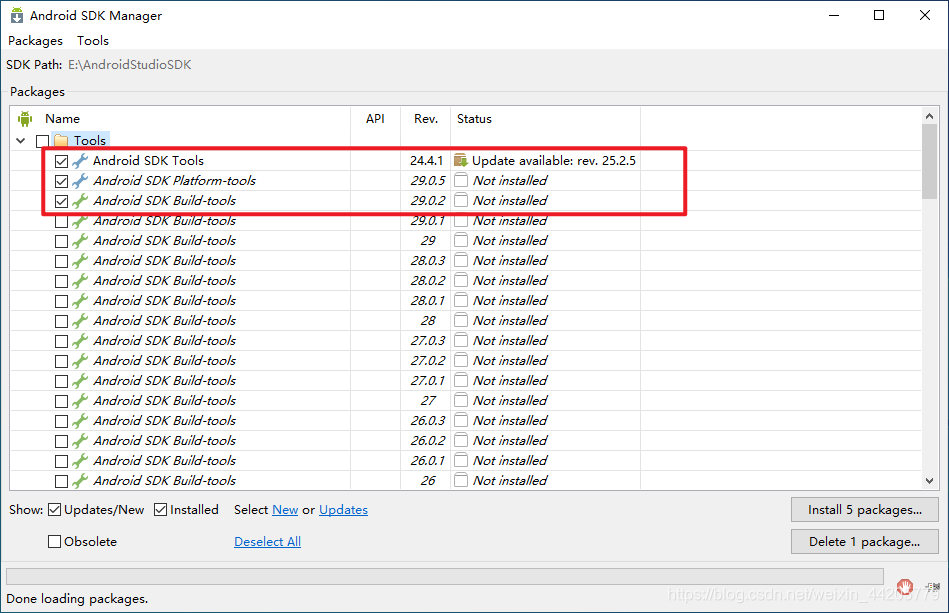The width and height of the screenshot is (949, 613).
Task: Click the Android SDK Manager title bar icon
Action: click(16, 15)
